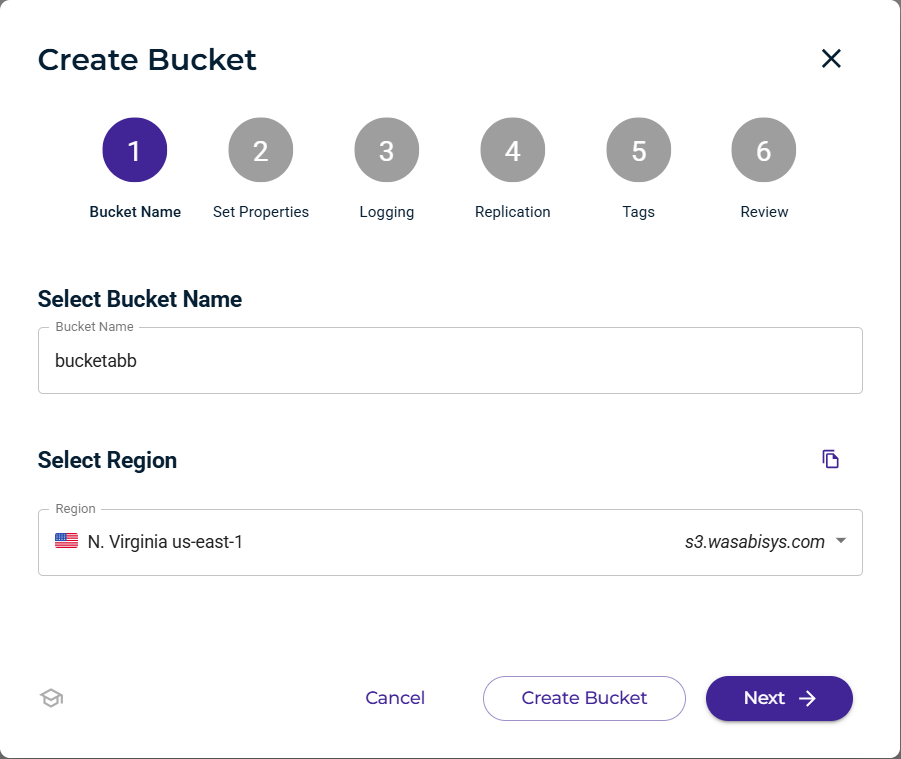The height and width of the screenshot is (759, 901).
Task: Close the Create Bucket dialog
Action: (x=831, y=59)
